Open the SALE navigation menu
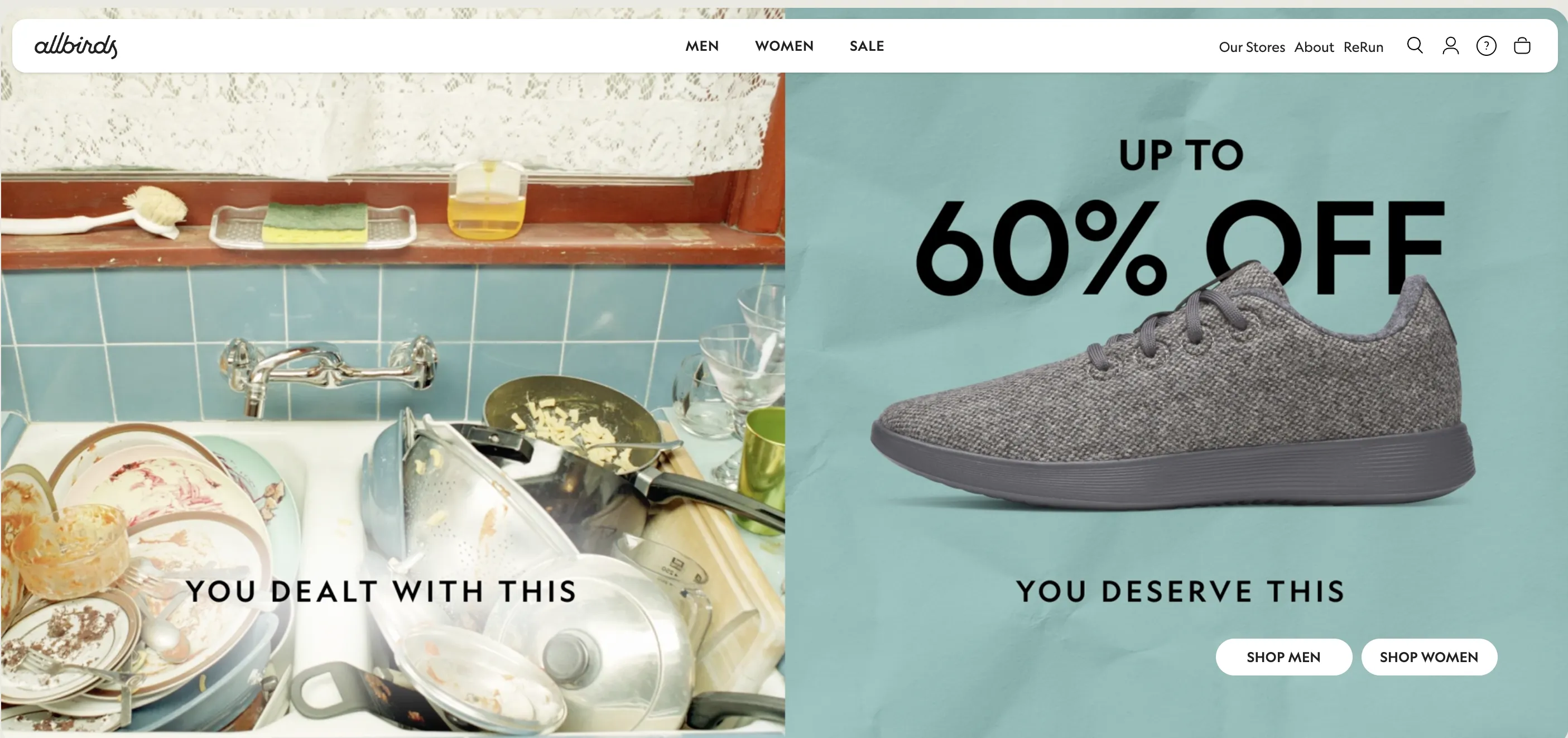Screen dimensions: 1568x738 [867, 46]
